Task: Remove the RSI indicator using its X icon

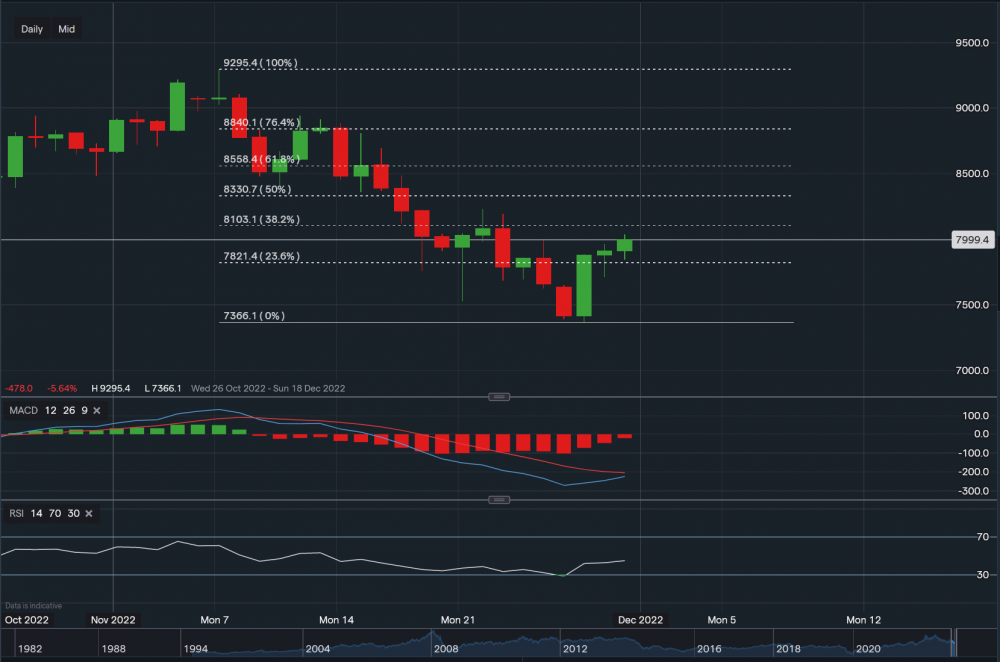Action: [x=88, y=513]
